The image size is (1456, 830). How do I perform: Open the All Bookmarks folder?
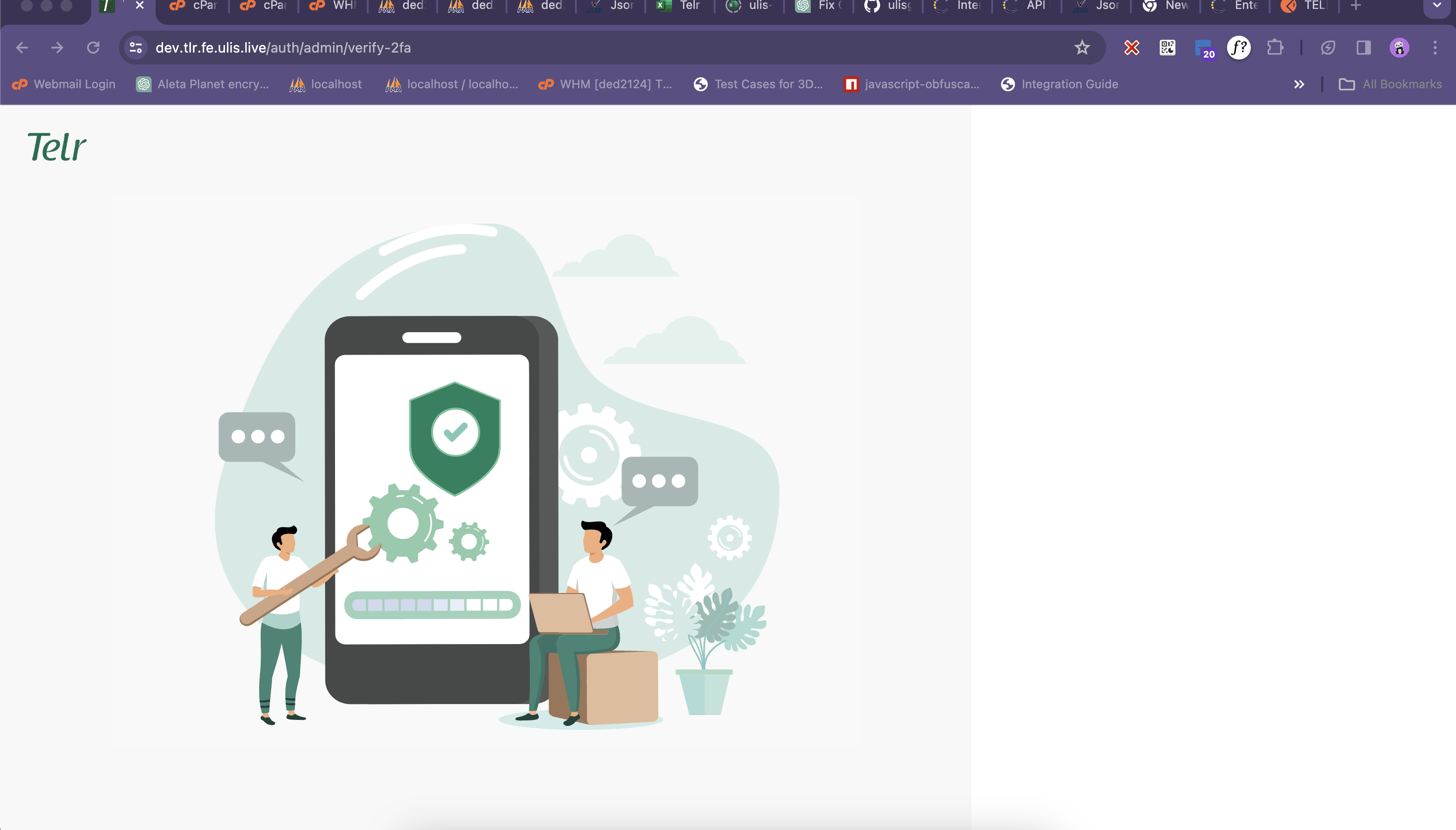point(1390,84)
